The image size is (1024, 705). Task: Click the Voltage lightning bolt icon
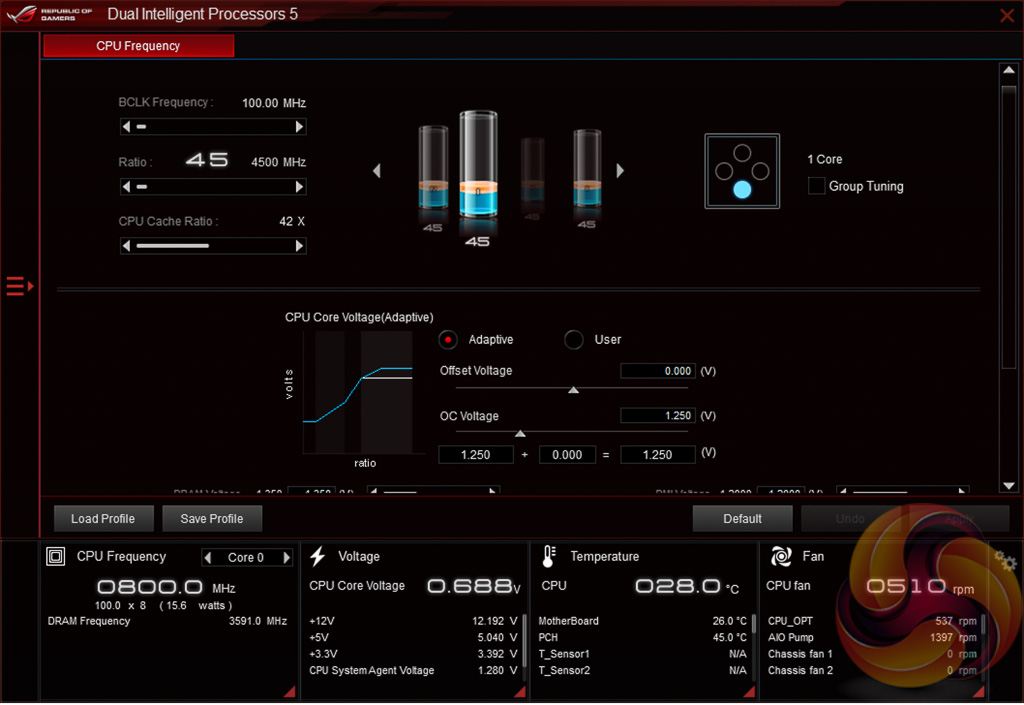318,556
